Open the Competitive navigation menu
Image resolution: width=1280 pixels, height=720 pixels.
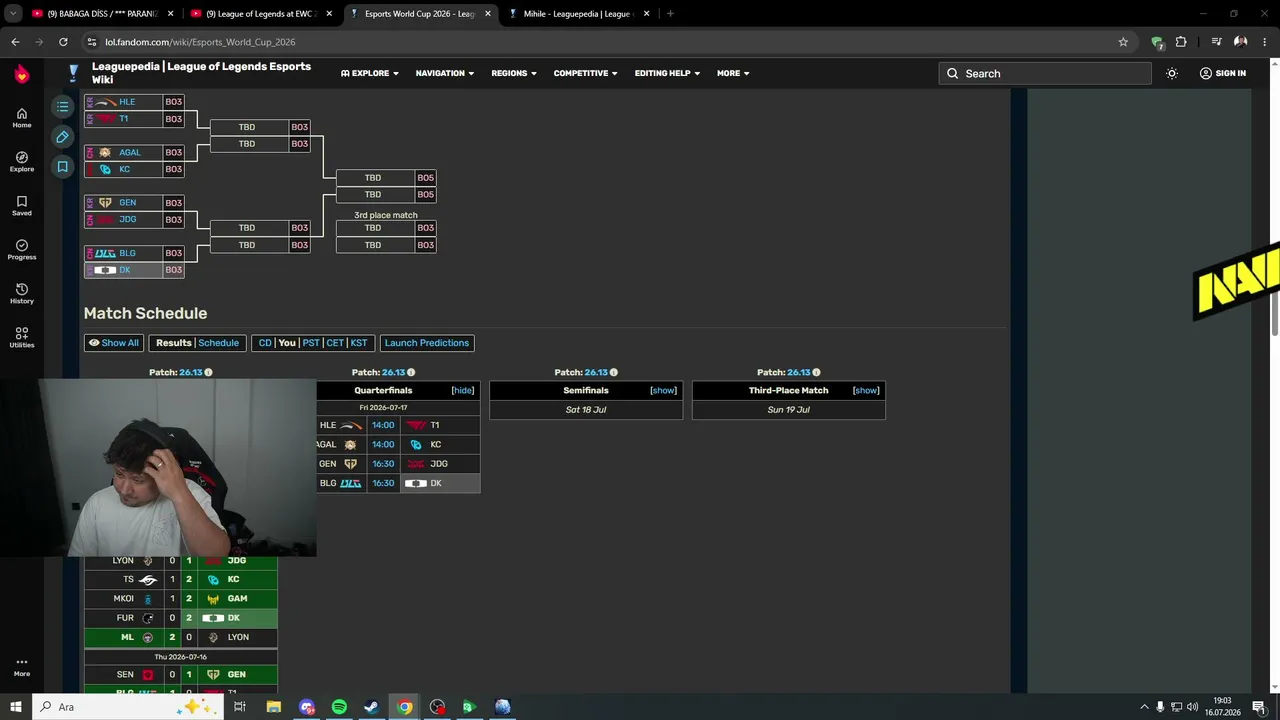[585, 73]
